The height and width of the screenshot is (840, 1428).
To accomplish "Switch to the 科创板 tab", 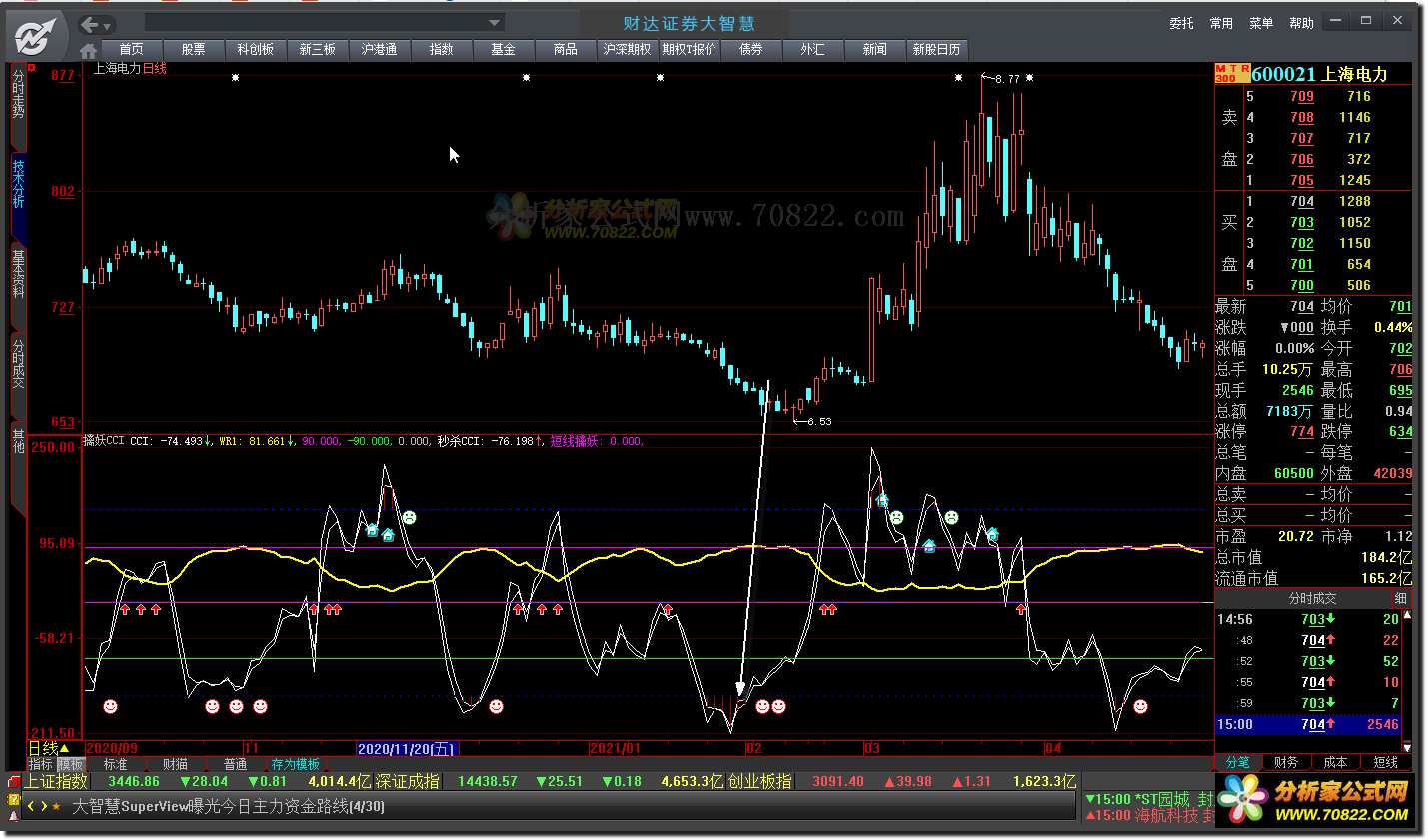I will click(255, 49).
